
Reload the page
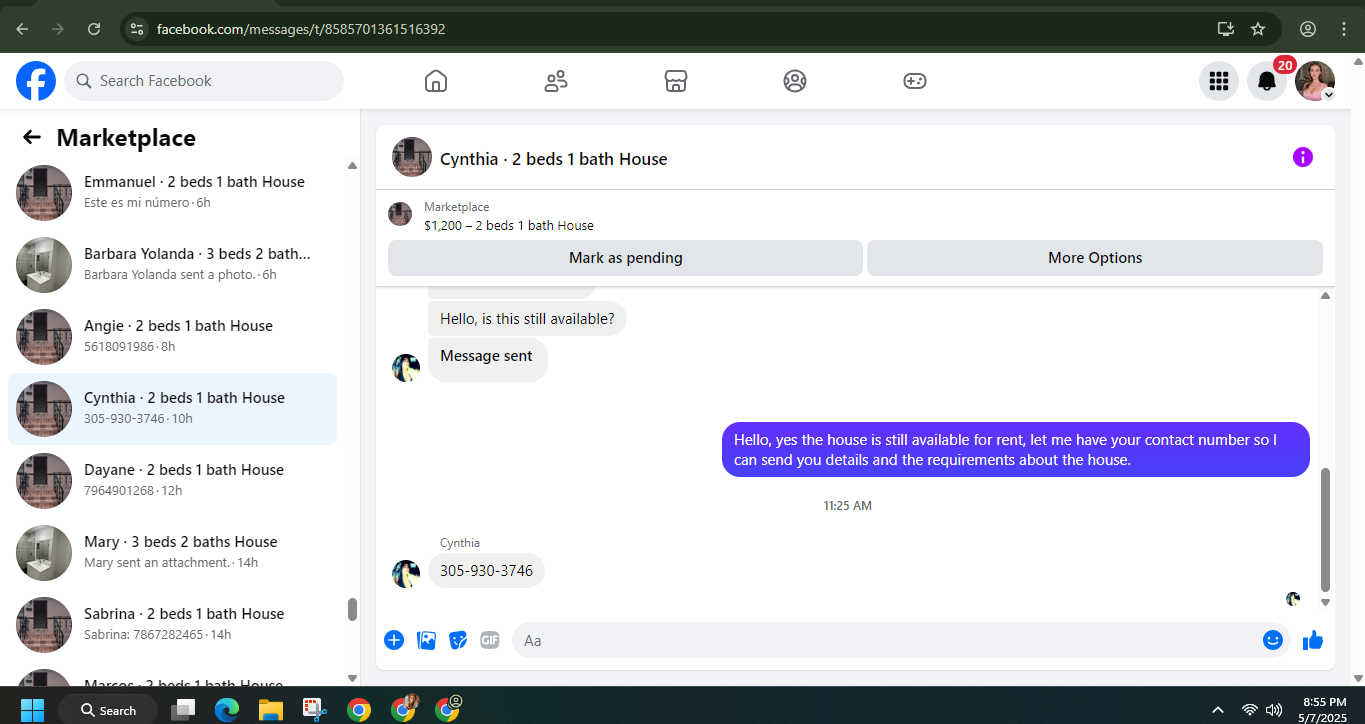tap(94, 29)
